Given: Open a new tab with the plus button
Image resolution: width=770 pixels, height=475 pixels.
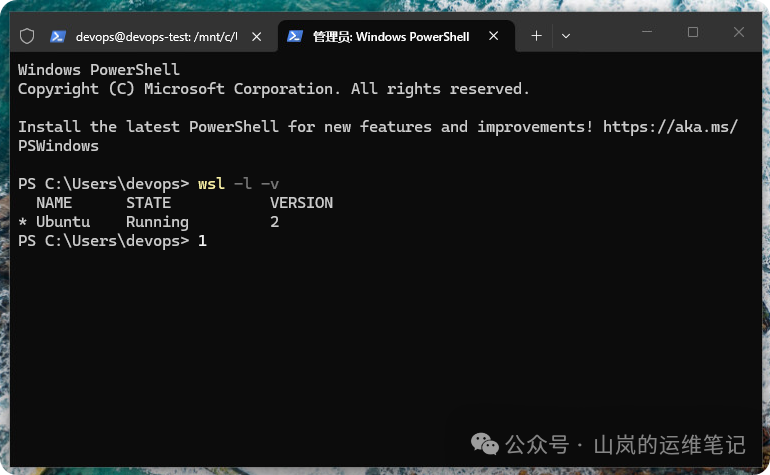Looking at the screenshot, I should (536, 35).
